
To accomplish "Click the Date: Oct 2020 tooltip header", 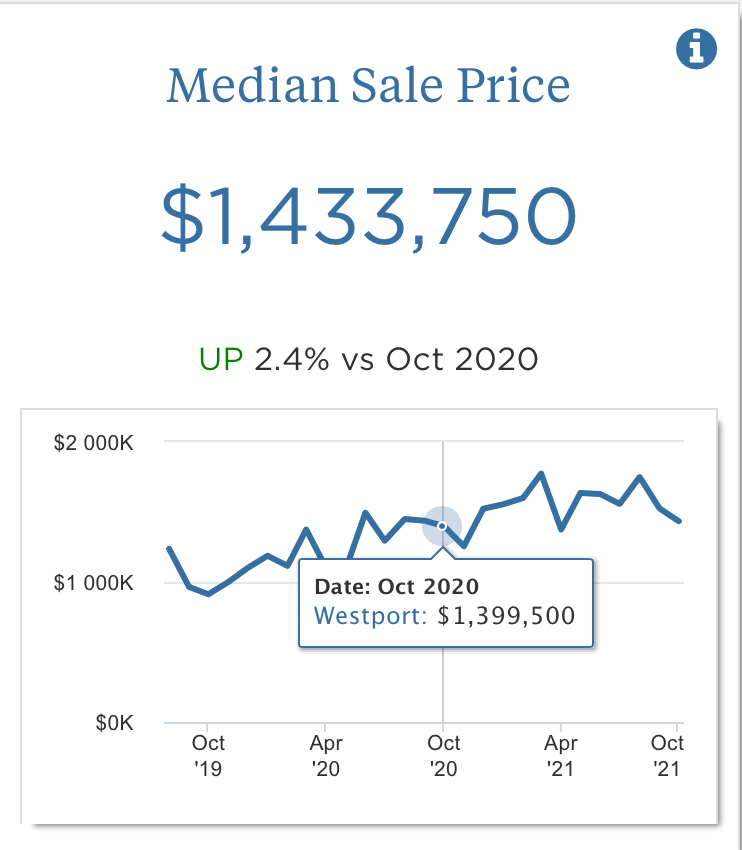I will click(x=397, y=586).
